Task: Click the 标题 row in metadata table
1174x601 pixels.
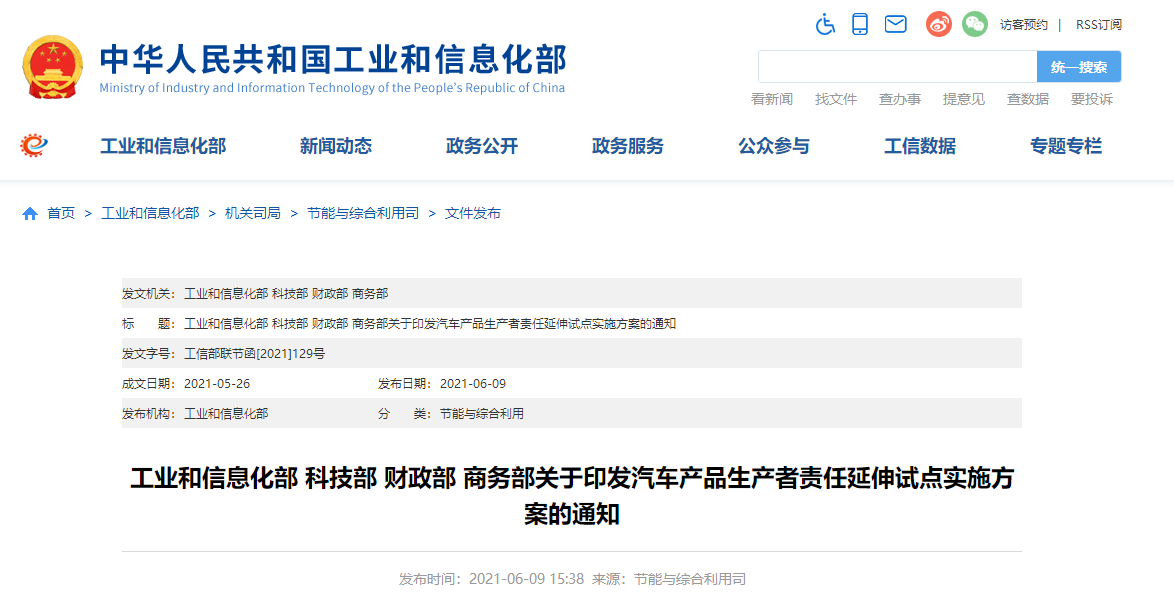Action: (x=572, y=323)
